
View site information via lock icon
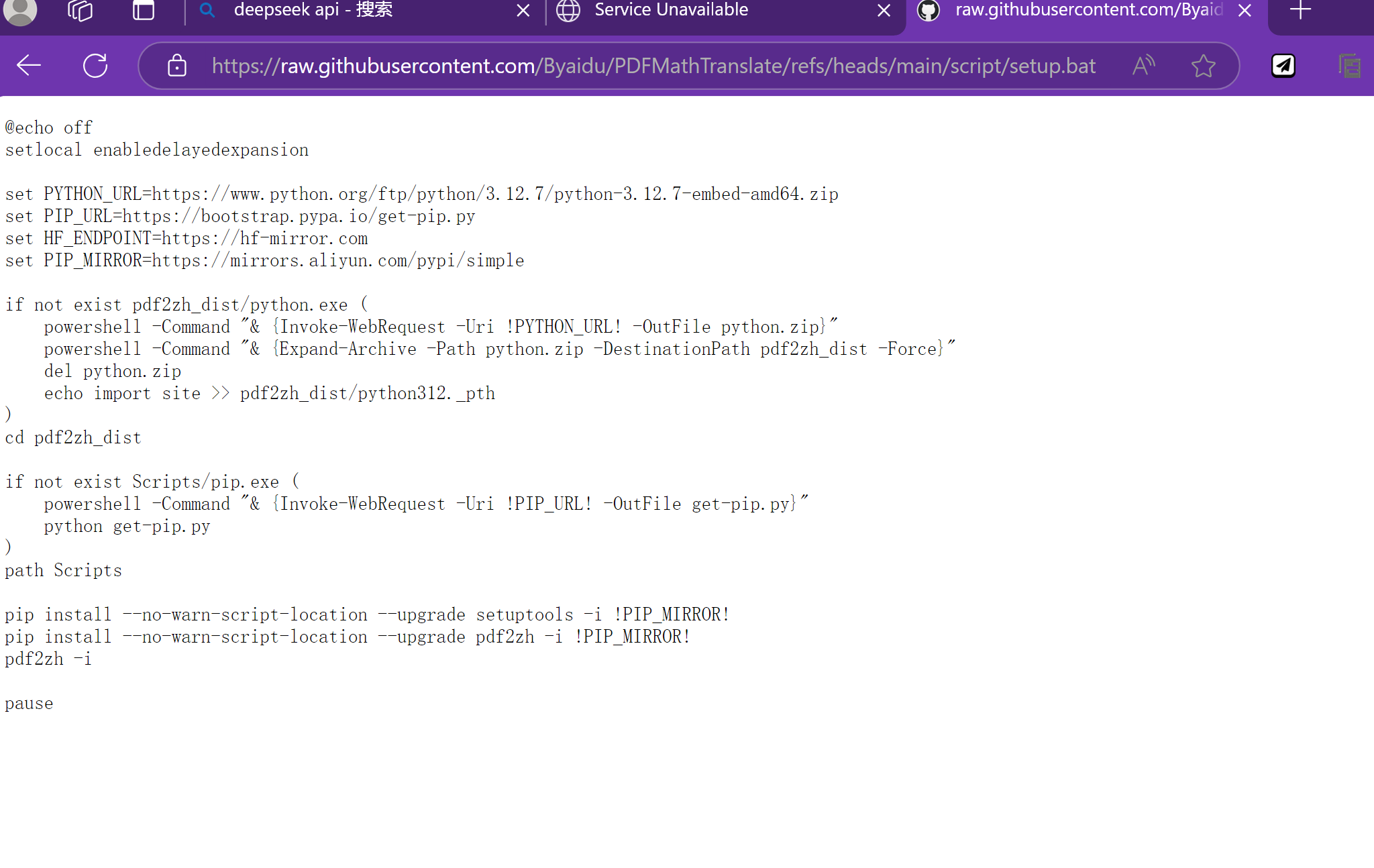click(177, 66)
